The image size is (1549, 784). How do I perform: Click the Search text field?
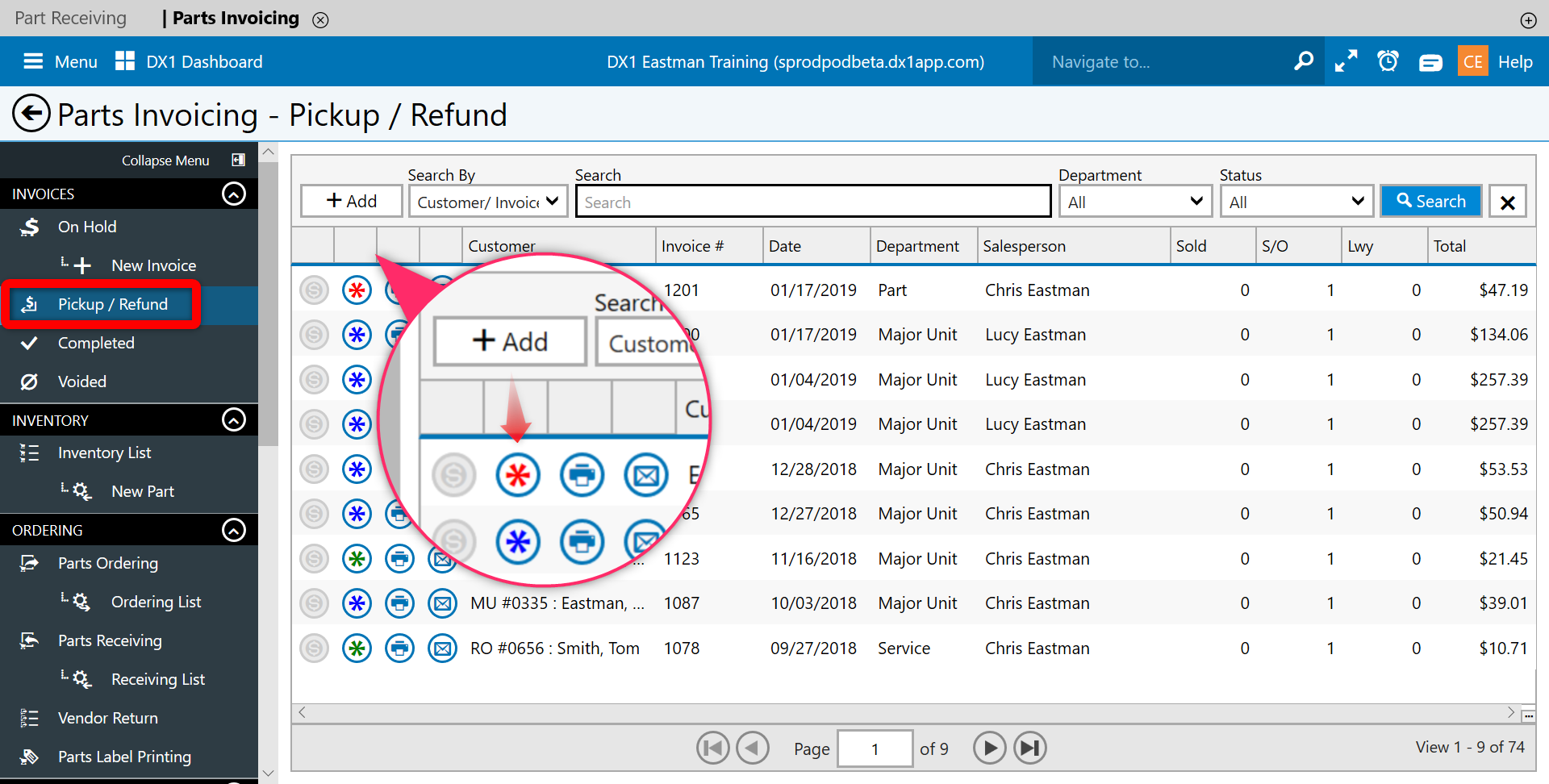tap(813, 202)
